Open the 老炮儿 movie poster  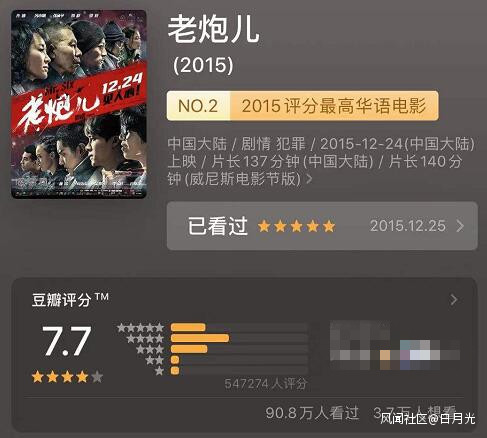[79, 104]
